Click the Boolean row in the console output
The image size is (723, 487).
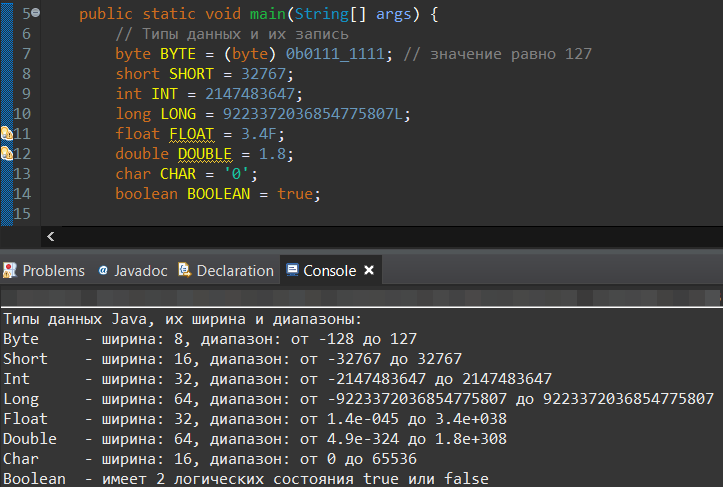click(x=246, y=479)
